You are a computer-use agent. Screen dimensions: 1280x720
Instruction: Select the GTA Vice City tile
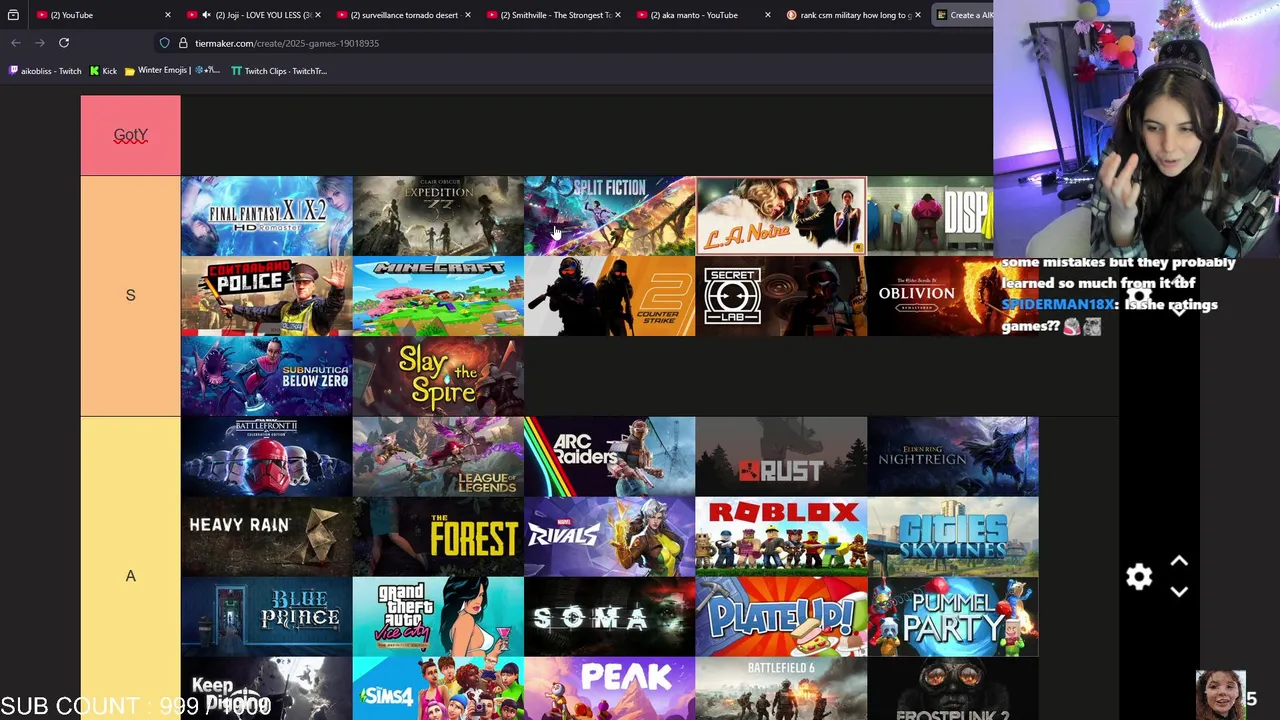coord(438,617)
